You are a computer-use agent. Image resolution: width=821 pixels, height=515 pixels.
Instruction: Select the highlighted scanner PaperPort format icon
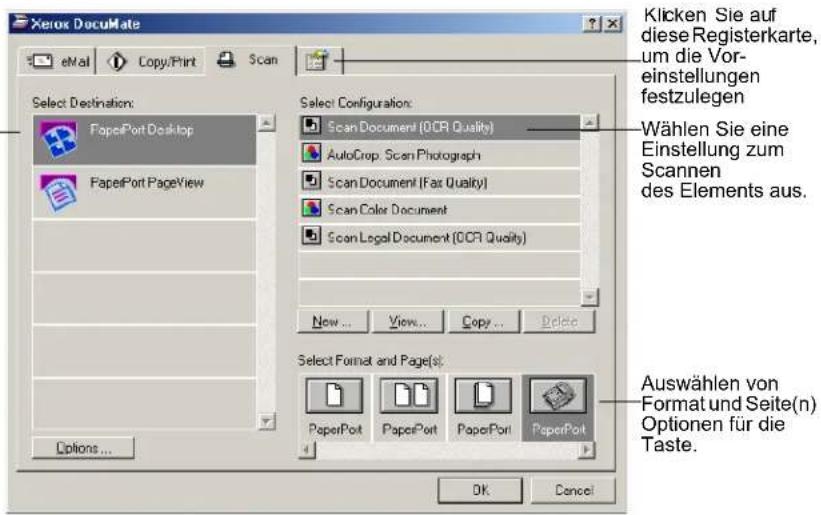pyautogui.click(x=558, y=396)
